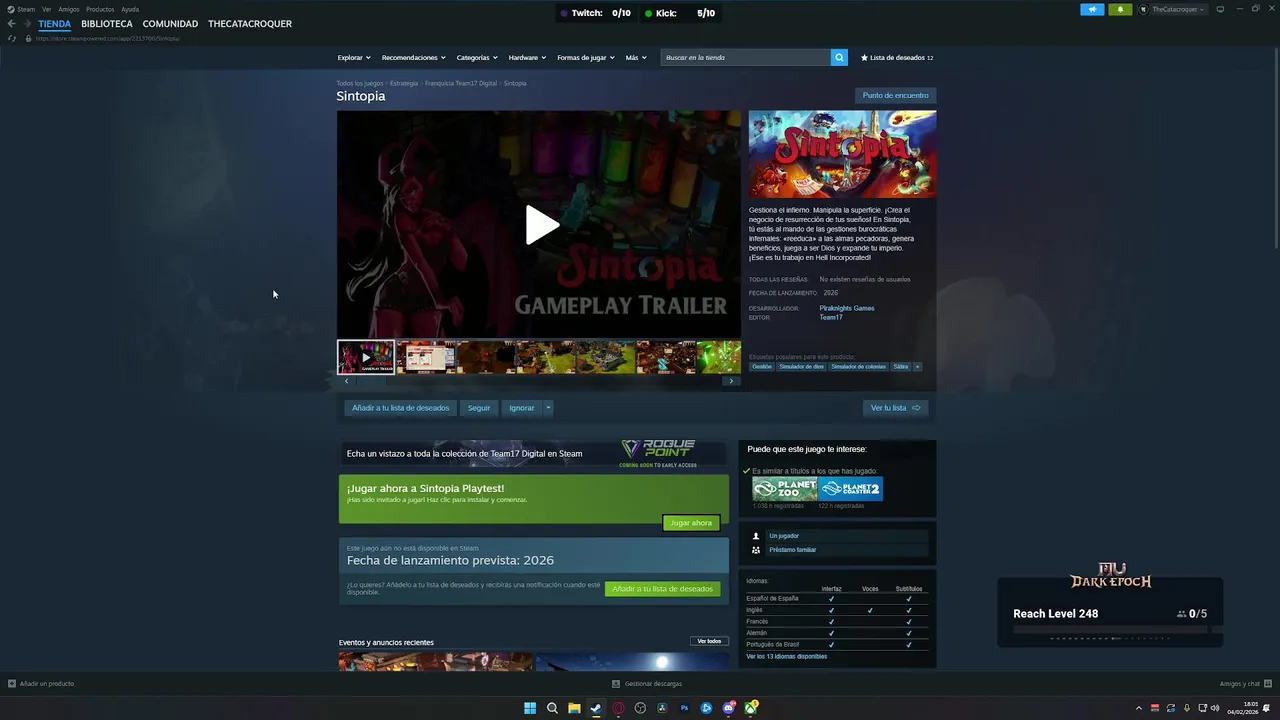This screenshot has width=1280, height=720.
Task: Click the page reload icon beside URL
Action: point(12,38)
